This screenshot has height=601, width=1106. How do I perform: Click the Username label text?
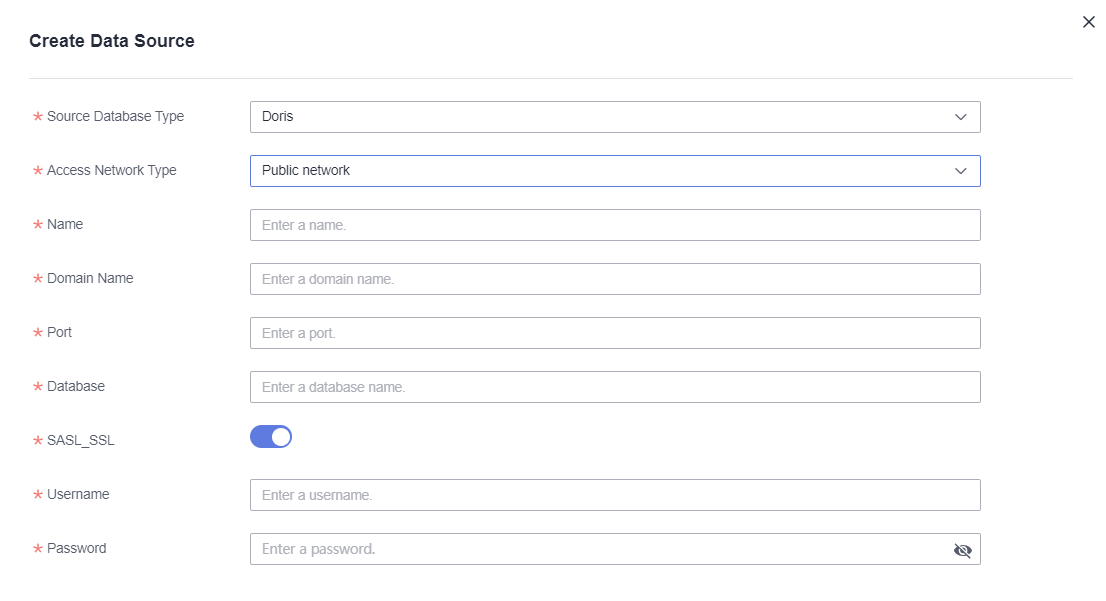click(78, 494)
